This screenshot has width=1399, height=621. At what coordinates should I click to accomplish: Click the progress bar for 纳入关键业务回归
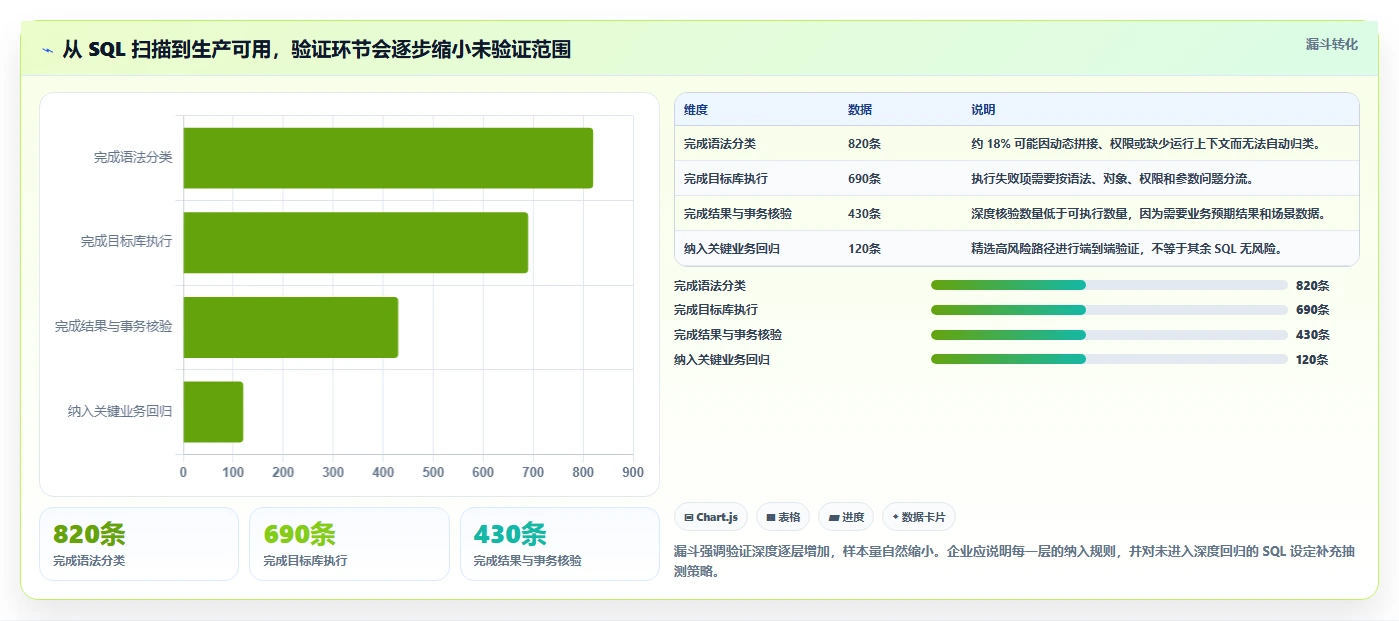click(1109, 359)
